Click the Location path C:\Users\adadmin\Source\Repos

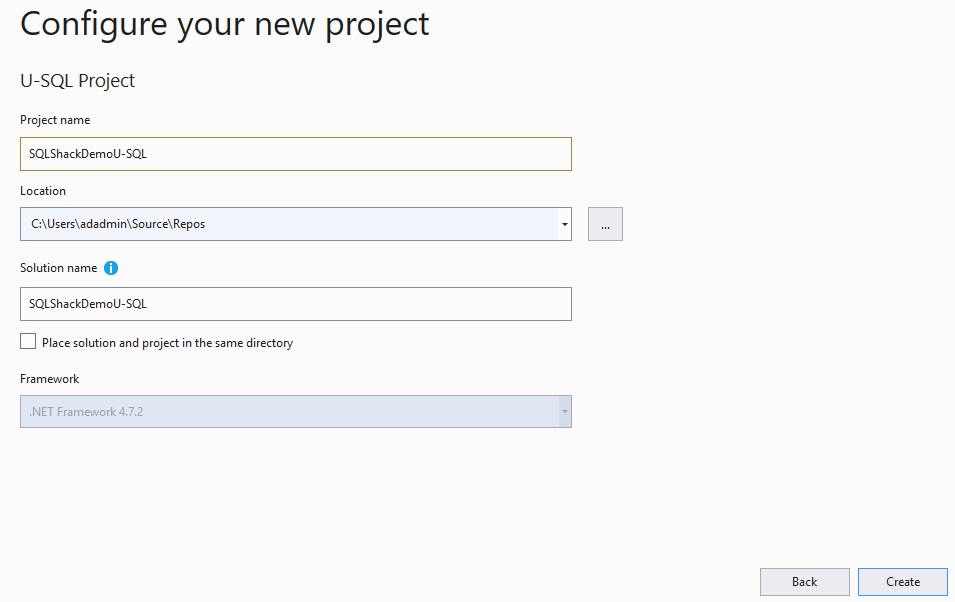point(118,224)
